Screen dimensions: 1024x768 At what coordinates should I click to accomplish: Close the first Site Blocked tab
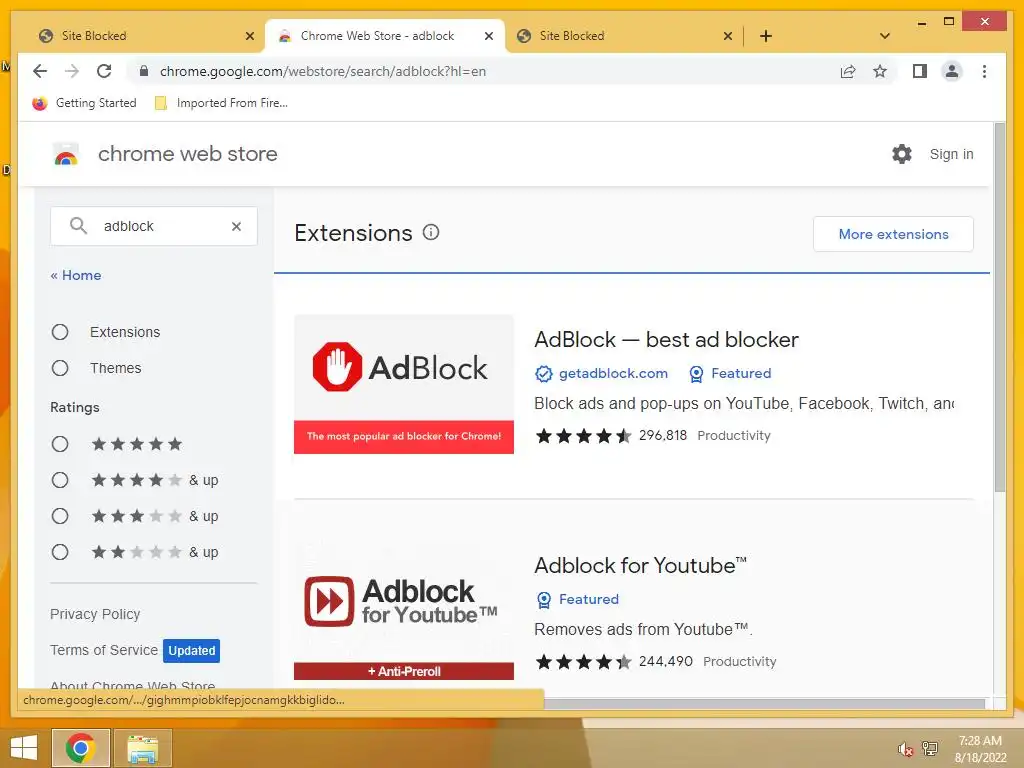pos(249,36)
